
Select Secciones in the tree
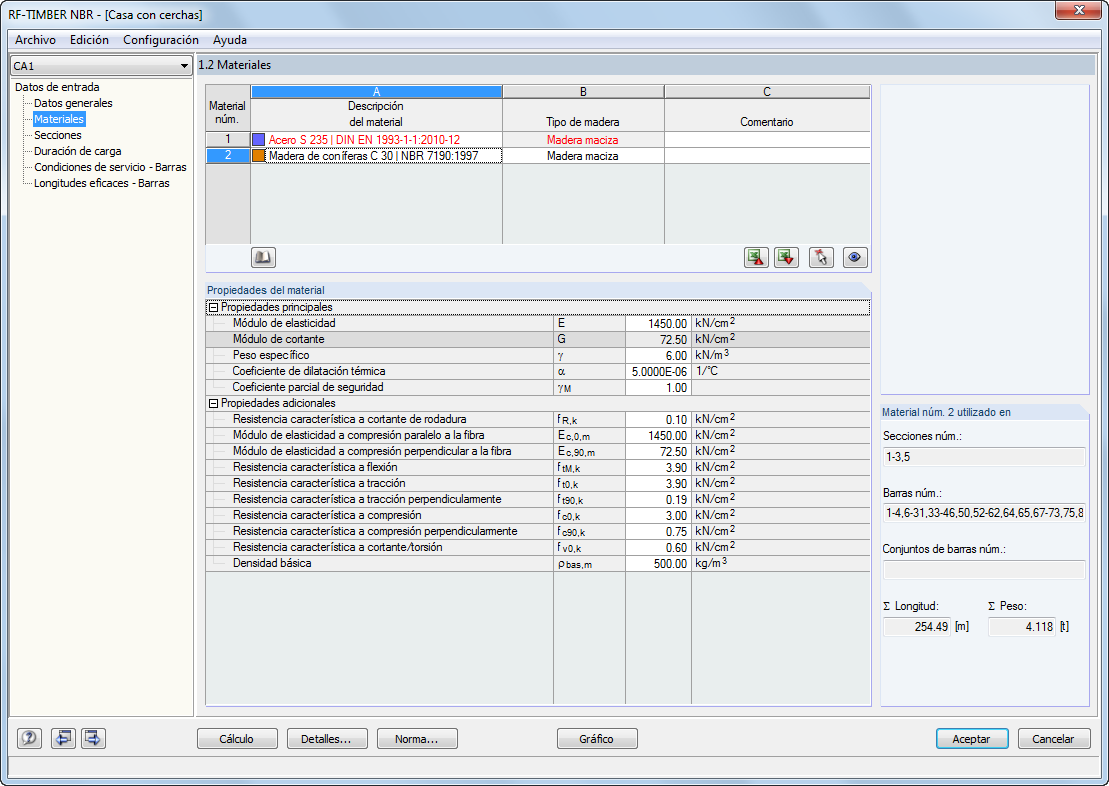(x=57, y=135)
